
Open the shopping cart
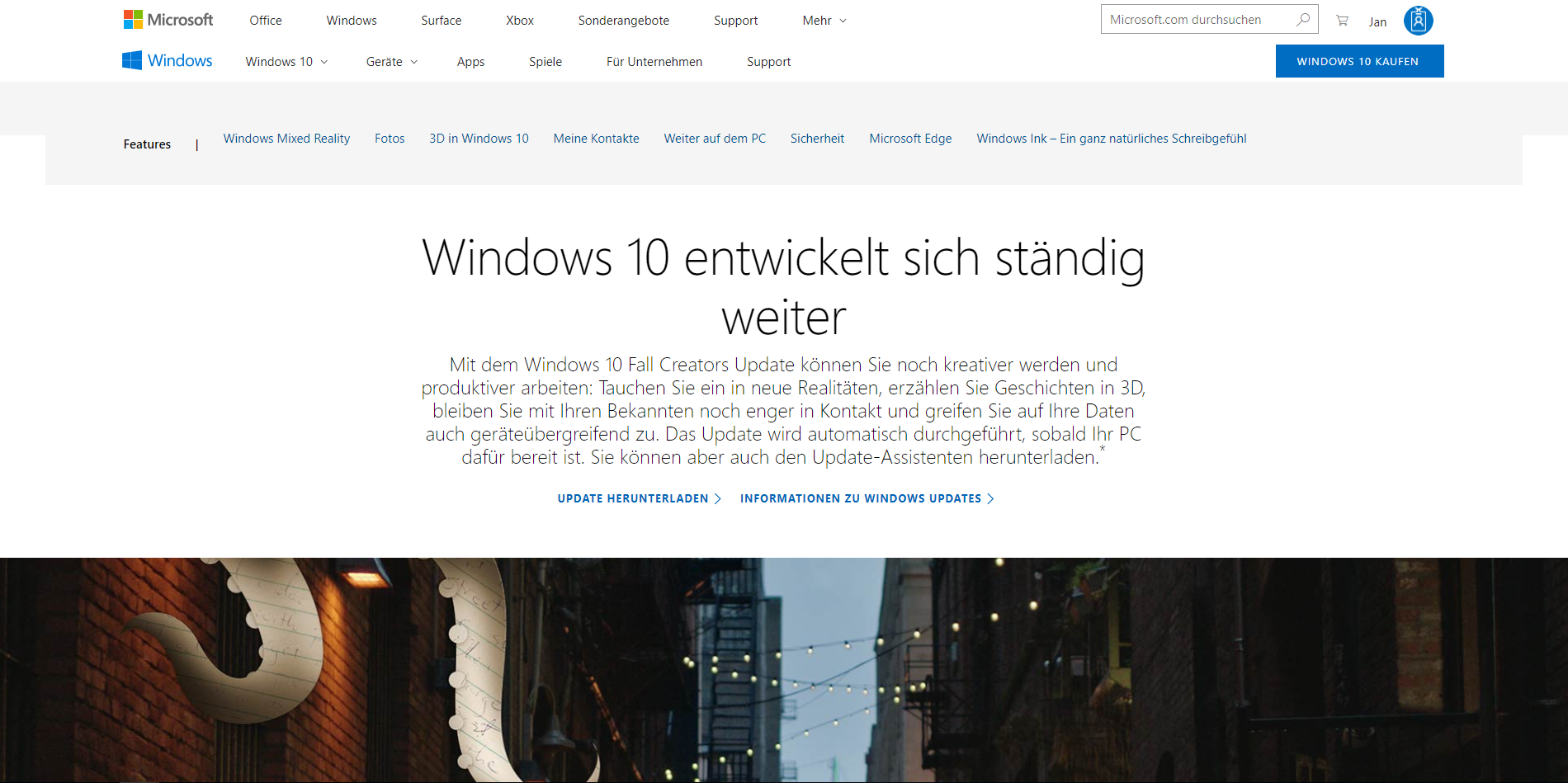tap(1342, 21)
